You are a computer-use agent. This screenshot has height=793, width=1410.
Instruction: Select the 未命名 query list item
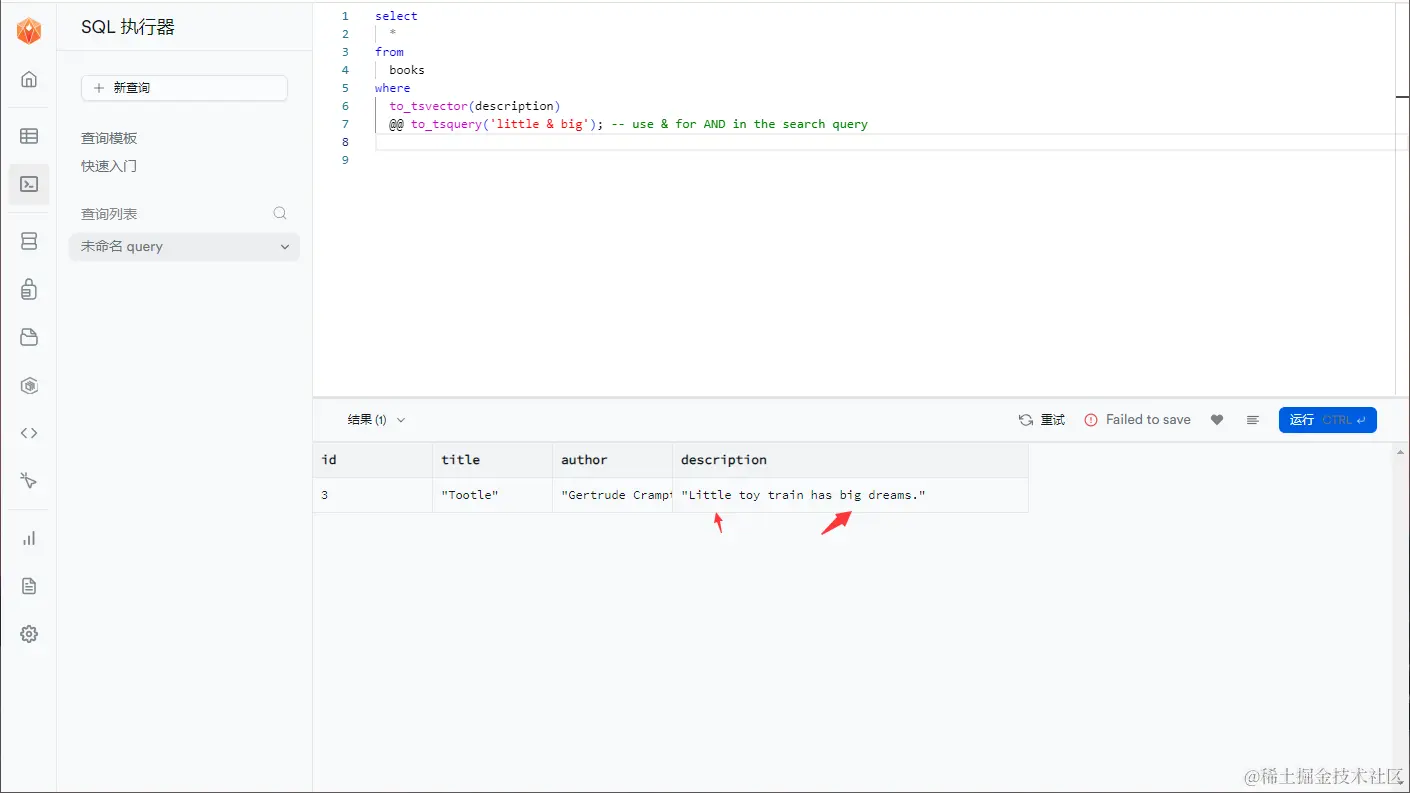[x=184, y=247]
